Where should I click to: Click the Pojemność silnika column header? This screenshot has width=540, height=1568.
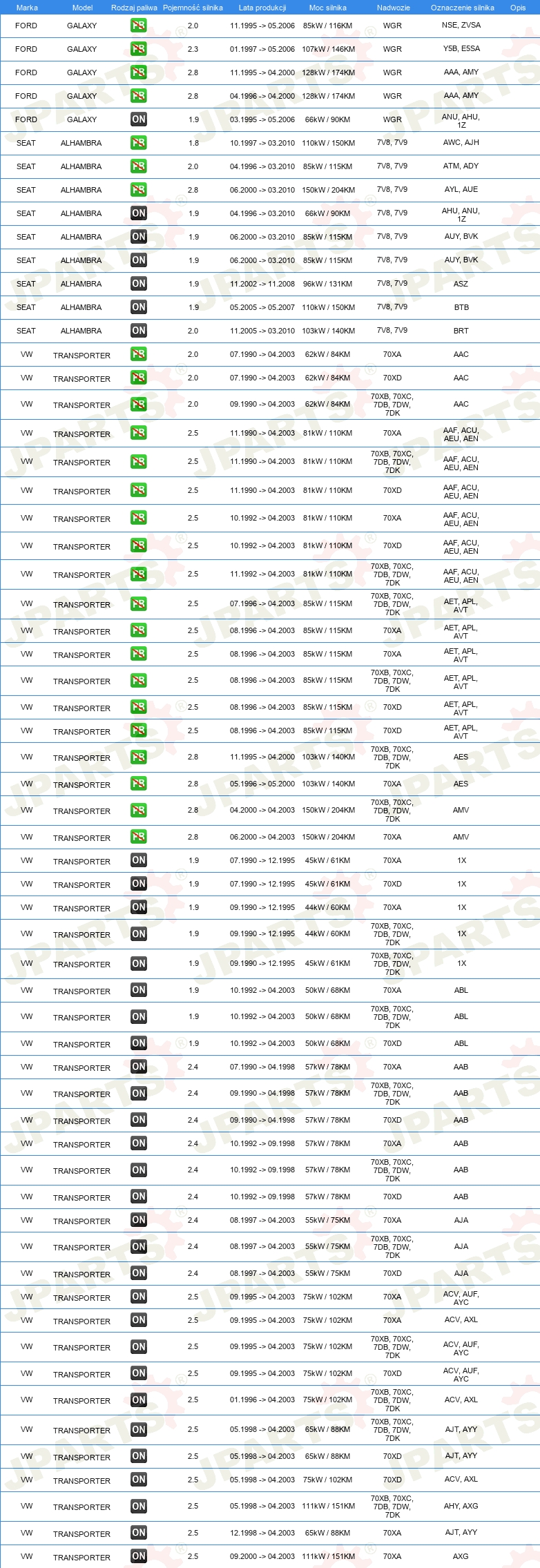(x=193, y=8)
